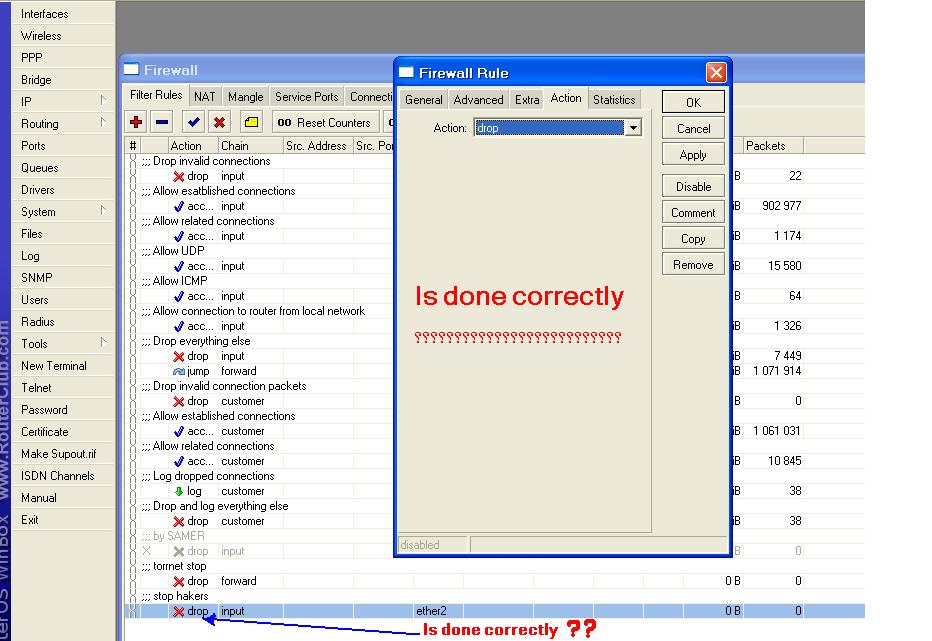Select 'Allow connection to router from local network' row
The height and width of the screenshot is (641, 932).
tap(259, 311)
